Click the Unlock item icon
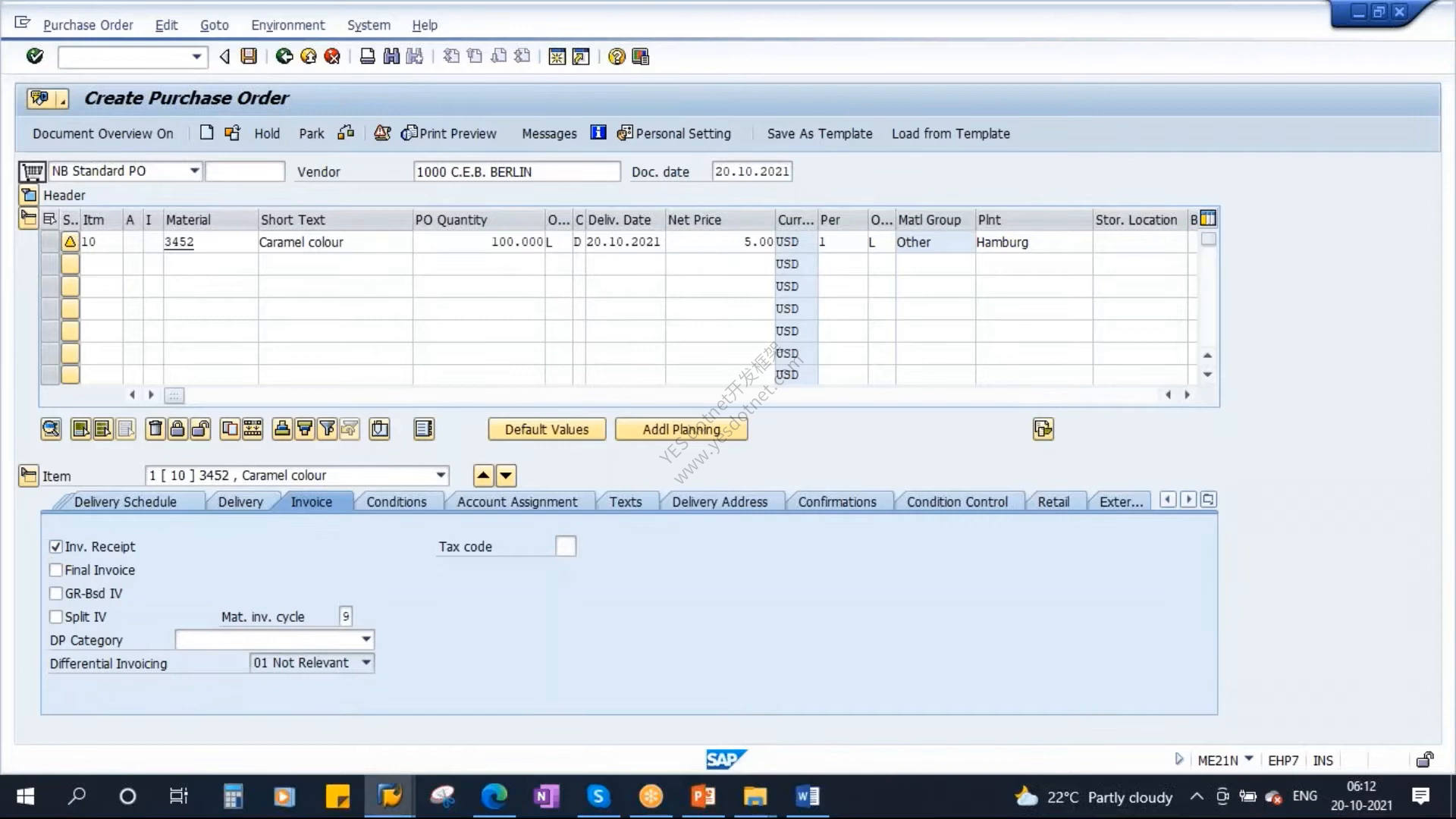 [200, 429]
